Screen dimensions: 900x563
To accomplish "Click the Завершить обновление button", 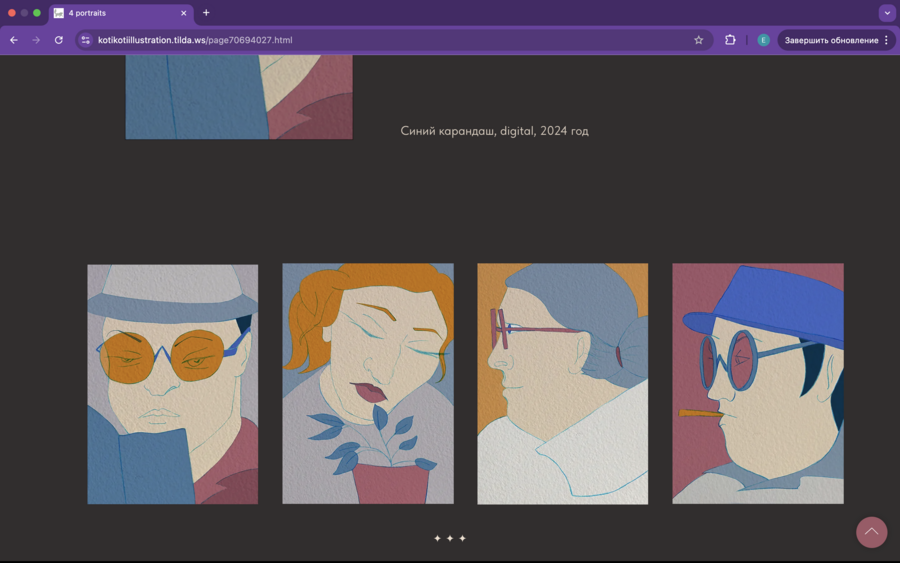I will [x=830, y=40].
